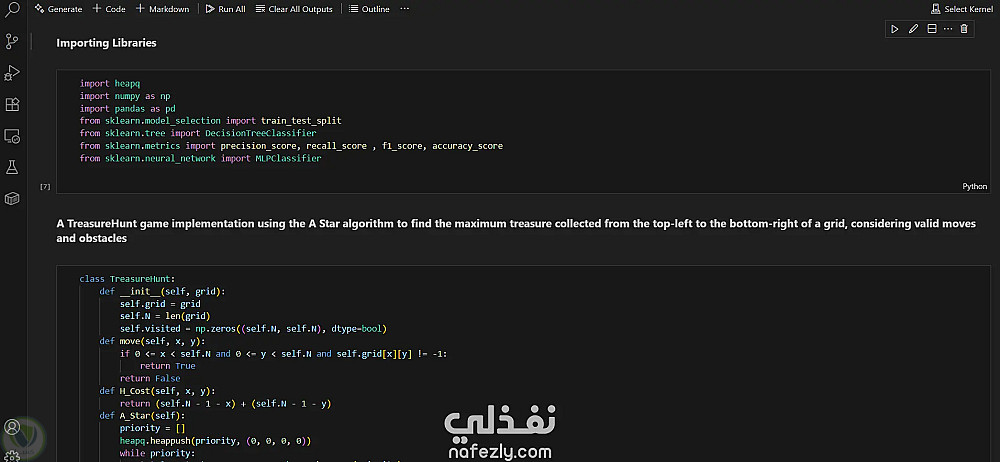This screenshot has height=462, width=1000.
Task: Click on 'precision_score' in metrics import
Action: click(258, 146)
